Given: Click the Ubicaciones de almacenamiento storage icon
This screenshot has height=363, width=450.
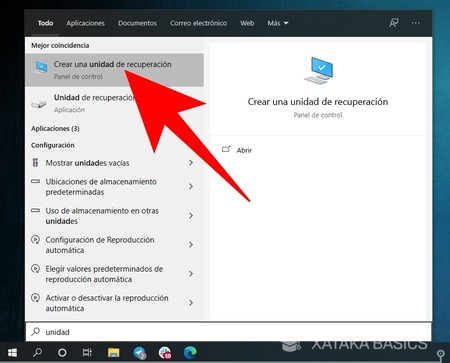Looking at the screenshot, I should (x=35, y=182).
